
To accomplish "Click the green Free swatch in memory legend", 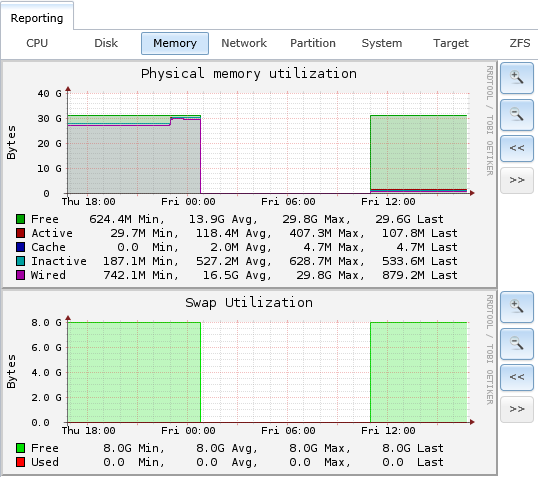I will 21,219.
